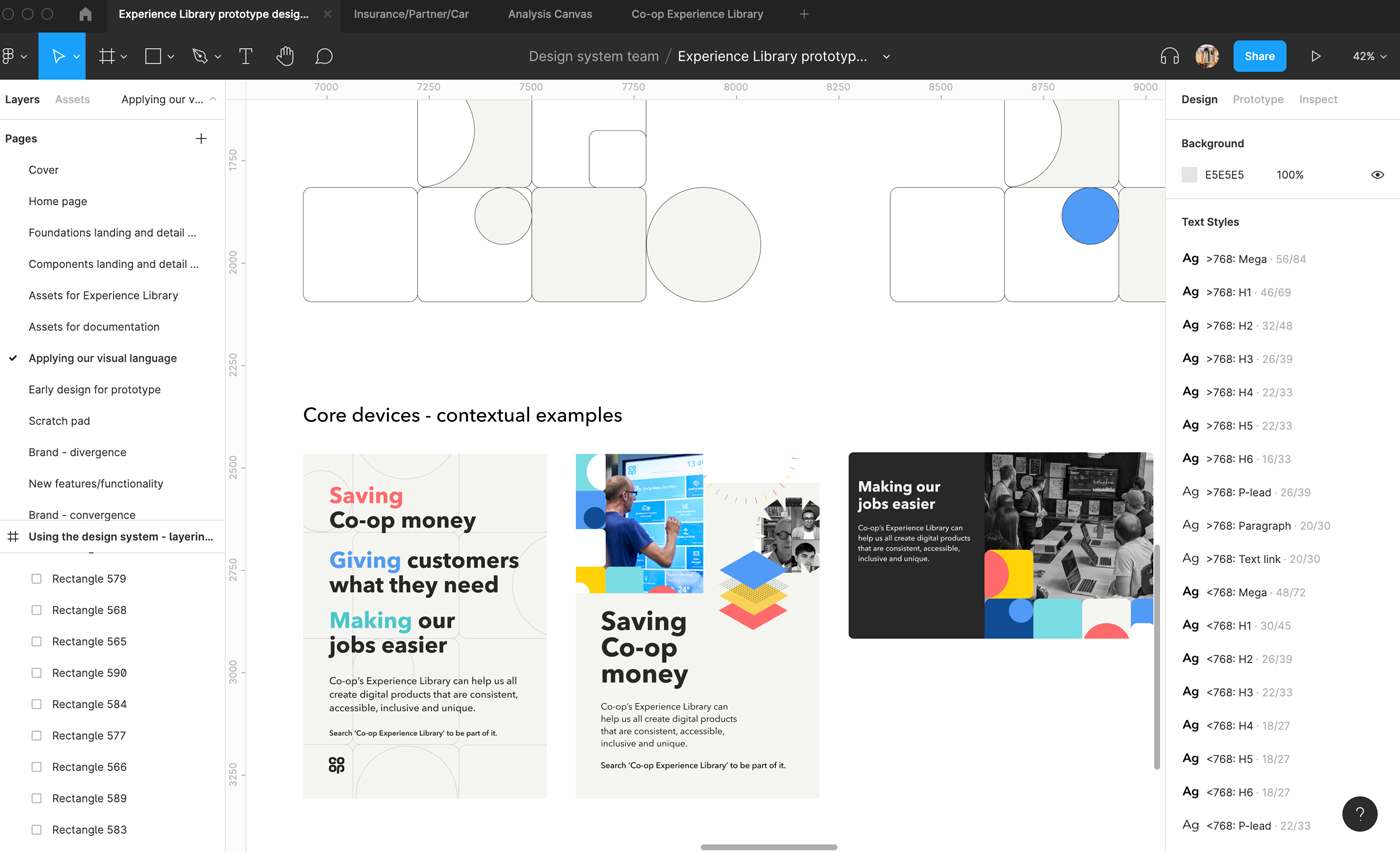Viewport: 1400px width, 852px height.
Task: Click frame icon of 'Using the design system' layer
Action: point(13,536)
